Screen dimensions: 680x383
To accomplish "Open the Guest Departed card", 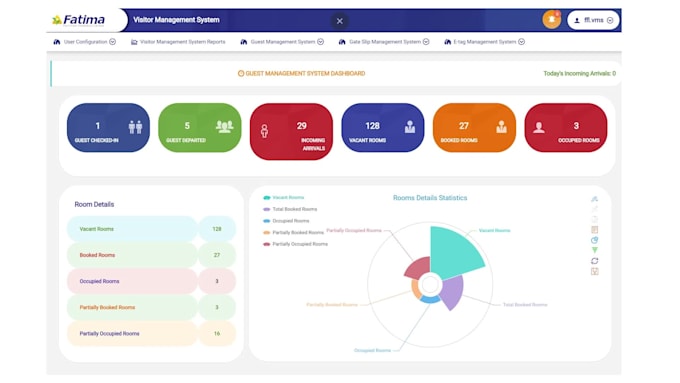I will pyautogui.click(x=200, y=128).
